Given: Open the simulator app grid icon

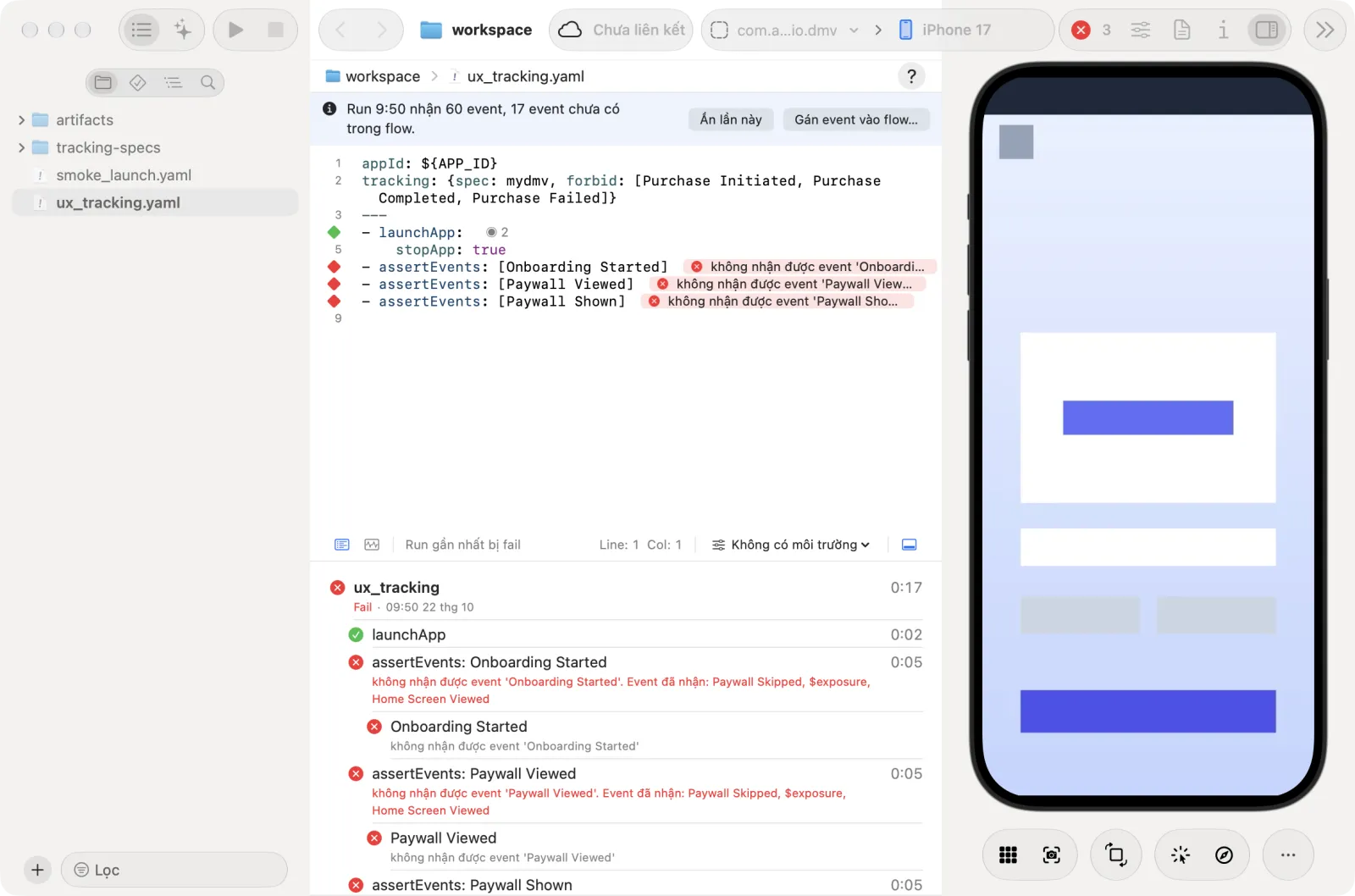Looking at the screenshot, I should (1008, 855).
